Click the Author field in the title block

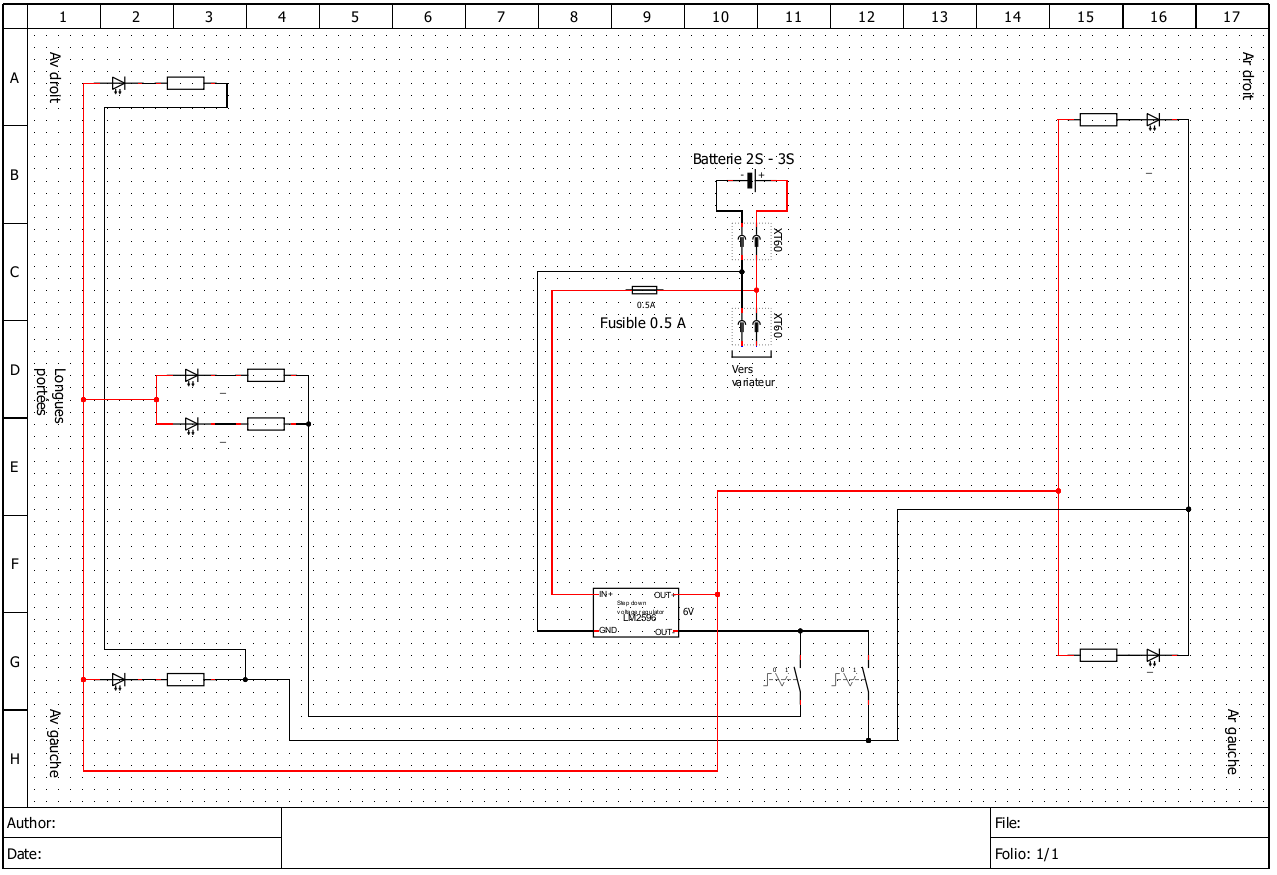[x=143, y=823]
